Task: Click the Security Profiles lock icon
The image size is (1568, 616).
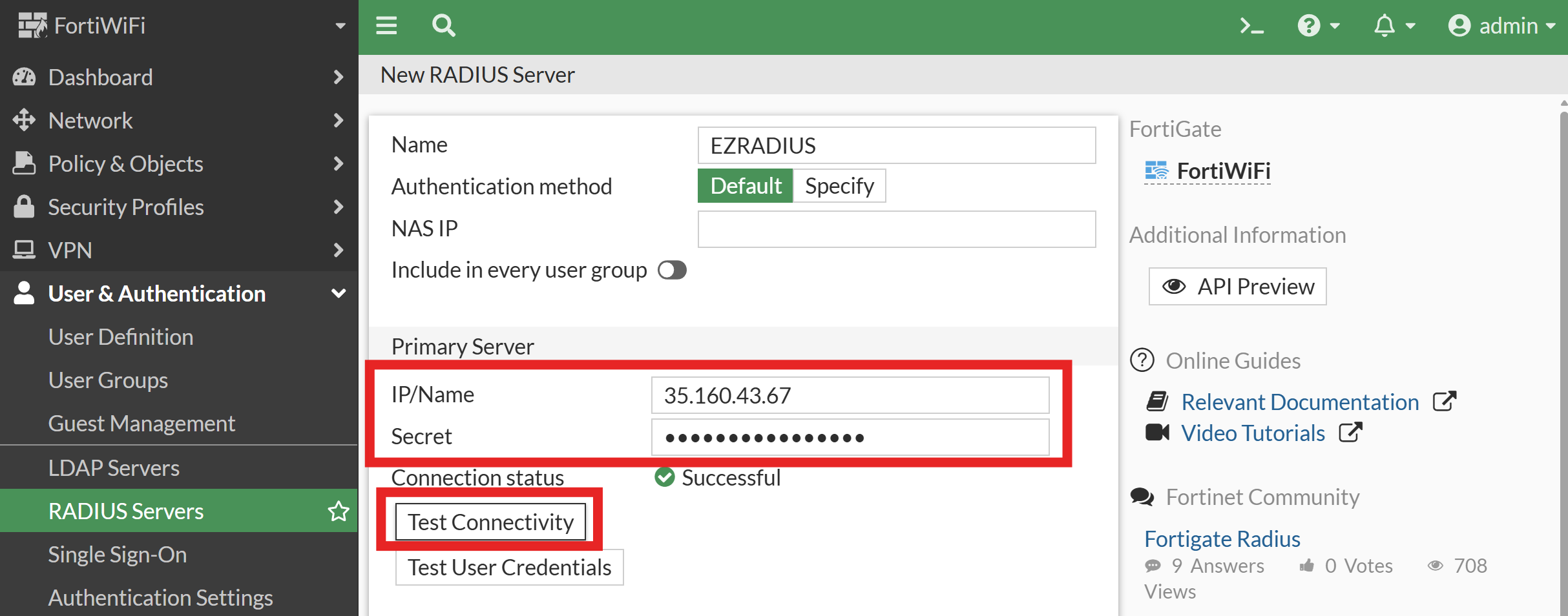Action: (x=25, y=207)
